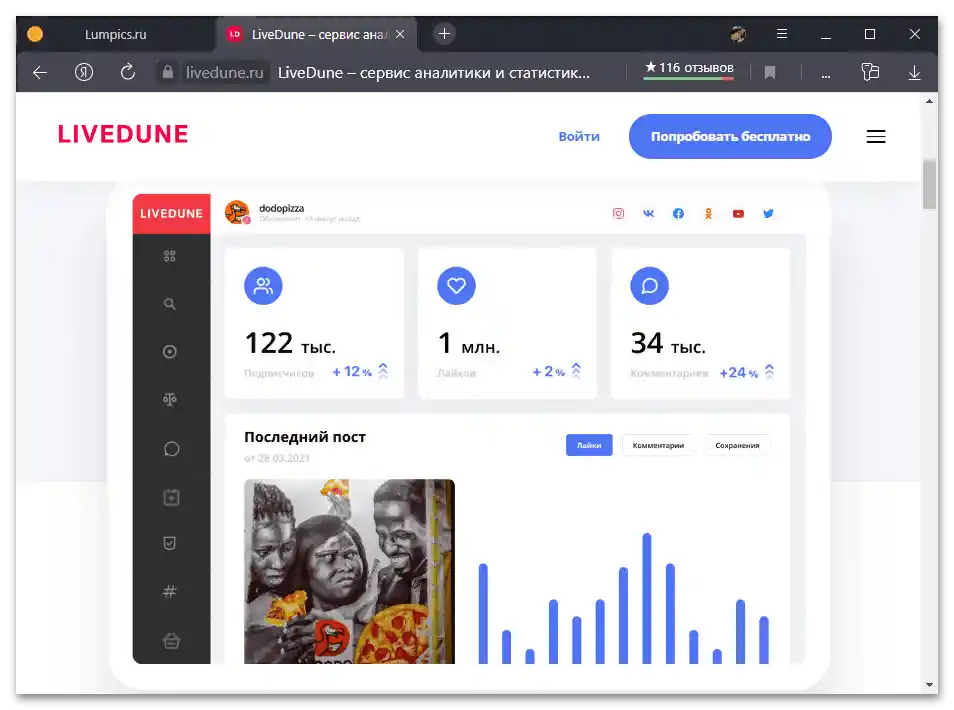Image resolution: width=954 pixels, height=710 pixels.
Task: Open the browser profile avatar
Action: [738, 34]
